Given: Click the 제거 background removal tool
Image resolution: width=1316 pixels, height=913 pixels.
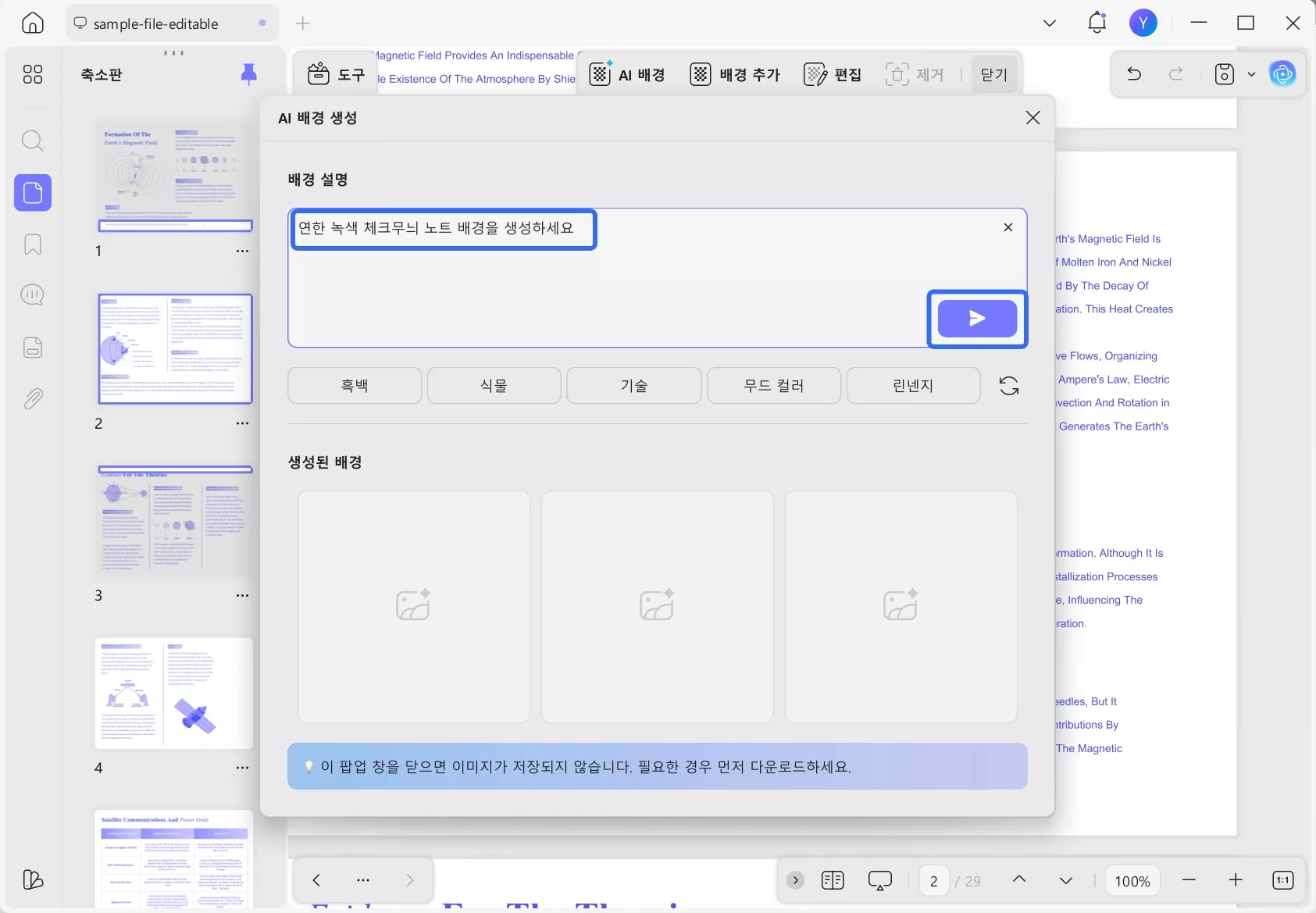Looking at the screenshot, I should (916, 74).
